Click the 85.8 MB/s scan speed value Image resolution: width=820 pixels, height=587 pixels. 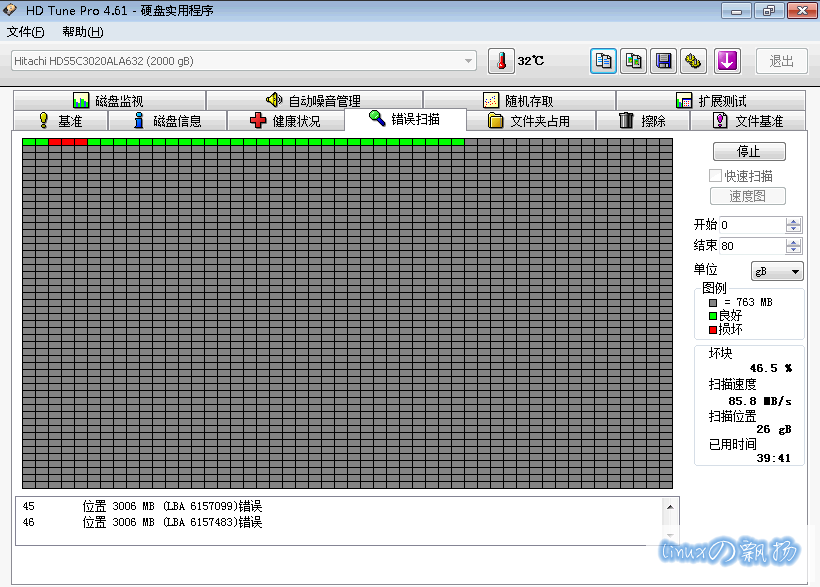759,401
